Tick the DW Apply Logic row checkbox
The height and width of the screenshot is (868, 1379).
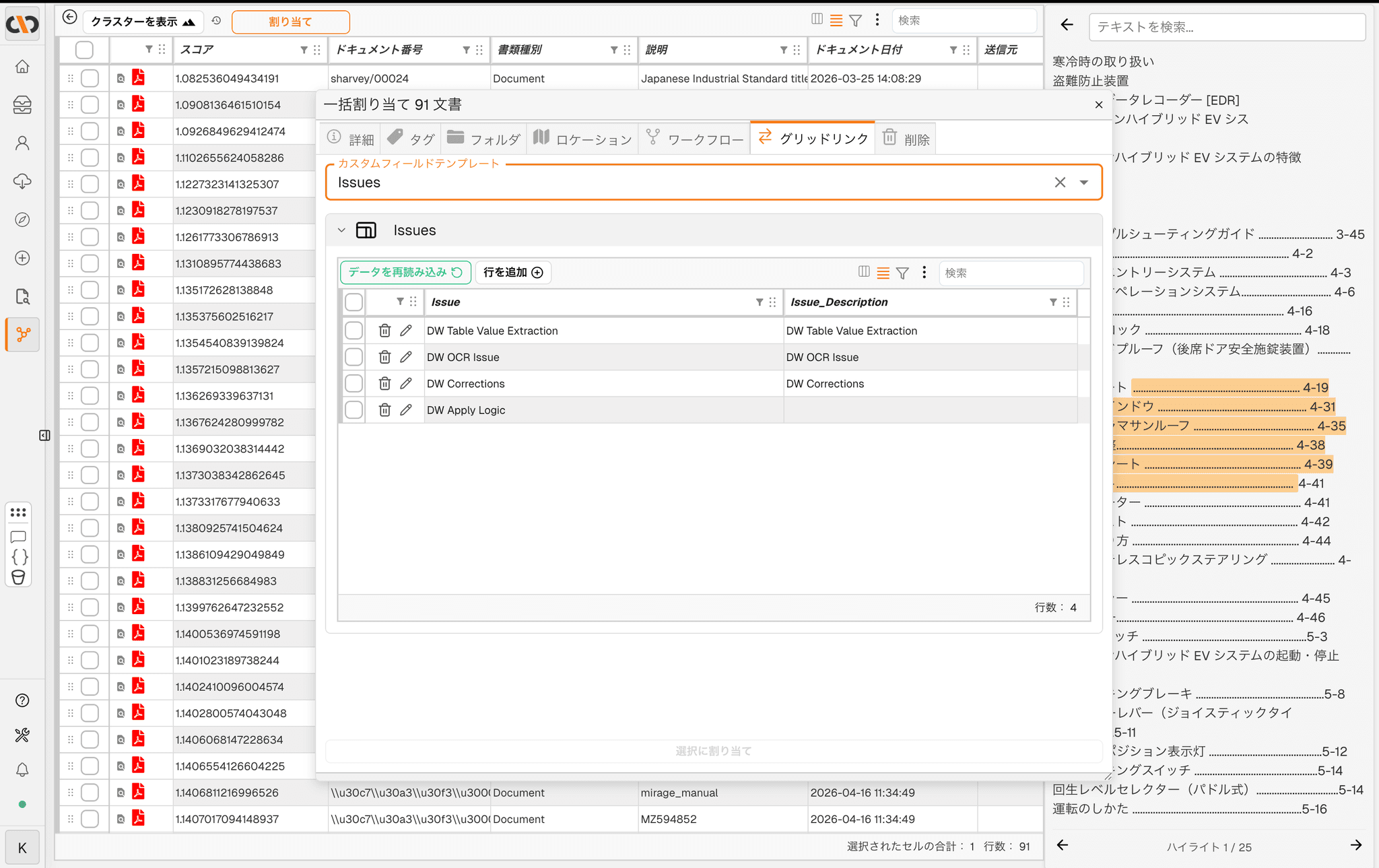(x=354, y=409)
